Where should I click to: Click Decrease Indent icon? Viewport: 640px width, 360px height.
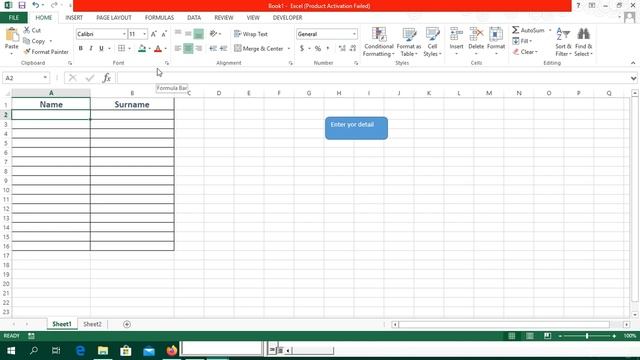click(x=213, y=48)
